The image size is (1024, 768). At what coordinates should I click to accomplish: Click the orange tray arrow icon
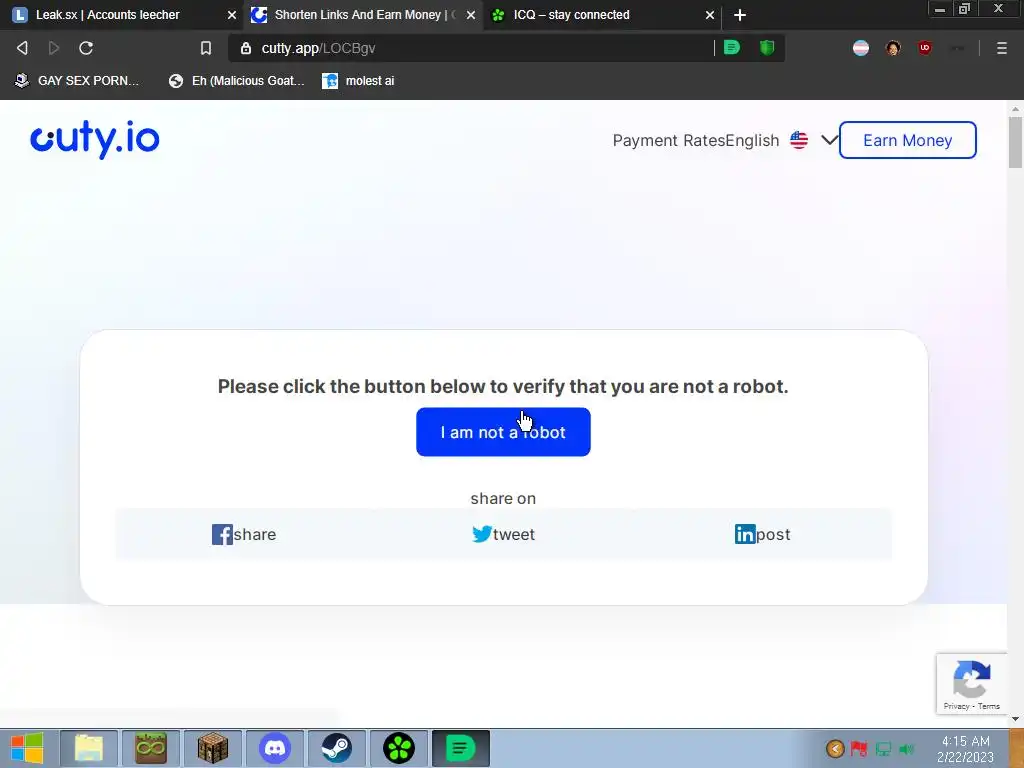point(835,748)
